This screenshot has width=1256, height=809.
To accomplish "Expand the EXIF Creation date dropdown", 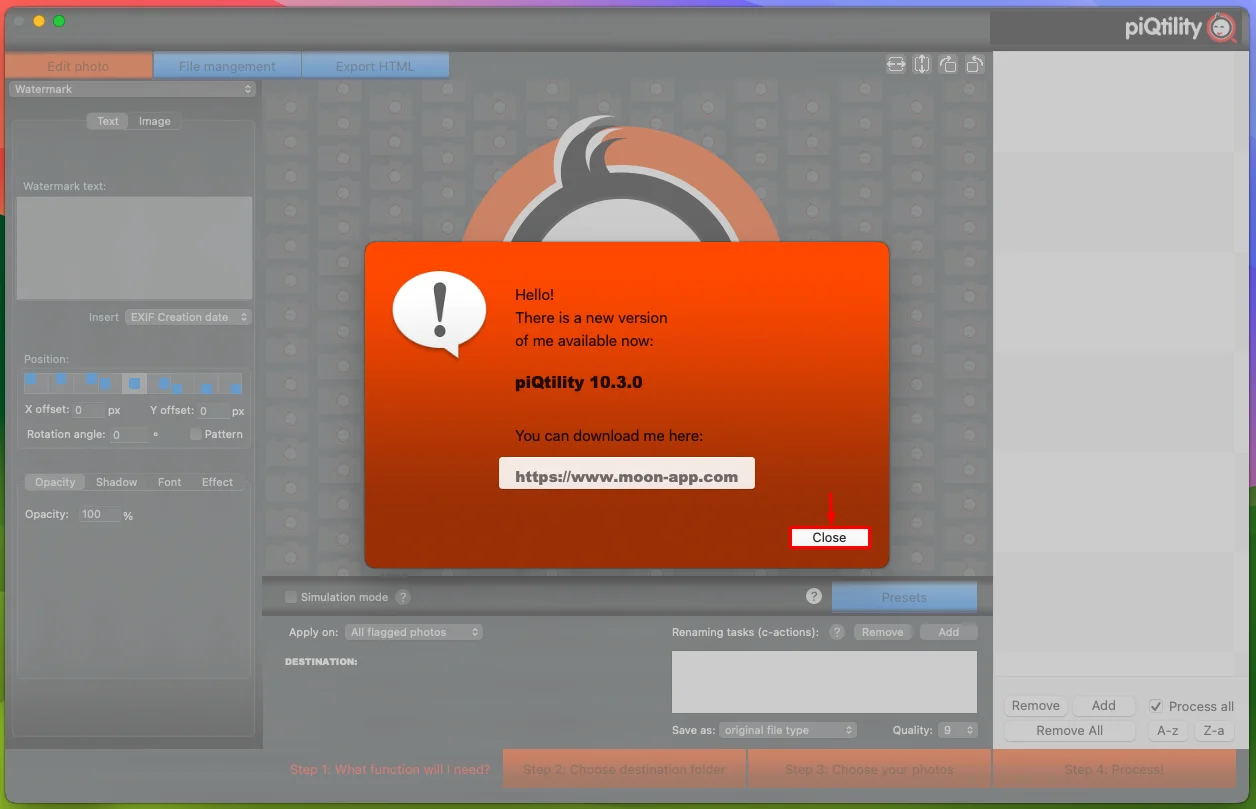I will point(188,317).
